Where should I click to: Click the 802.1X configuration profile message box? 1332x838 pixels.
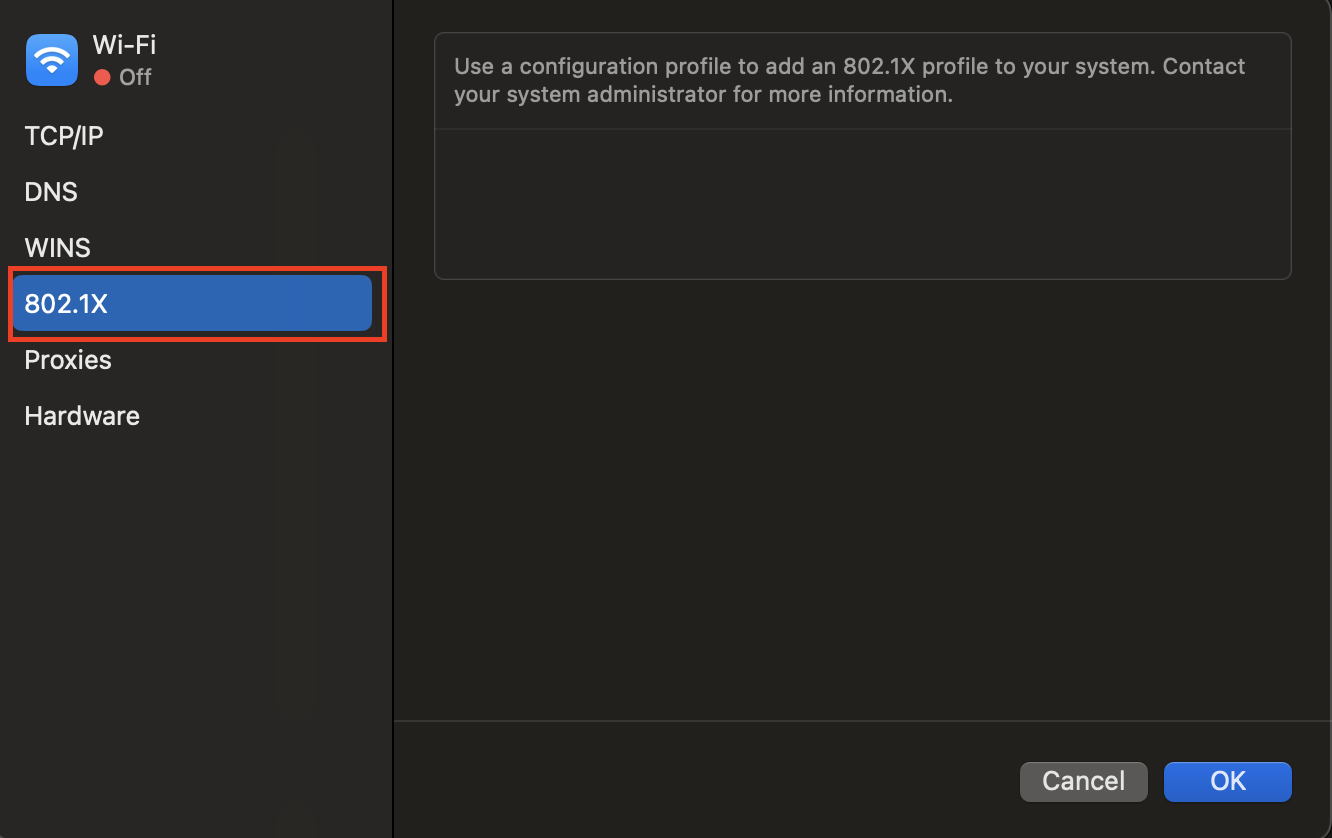point(862,80)
